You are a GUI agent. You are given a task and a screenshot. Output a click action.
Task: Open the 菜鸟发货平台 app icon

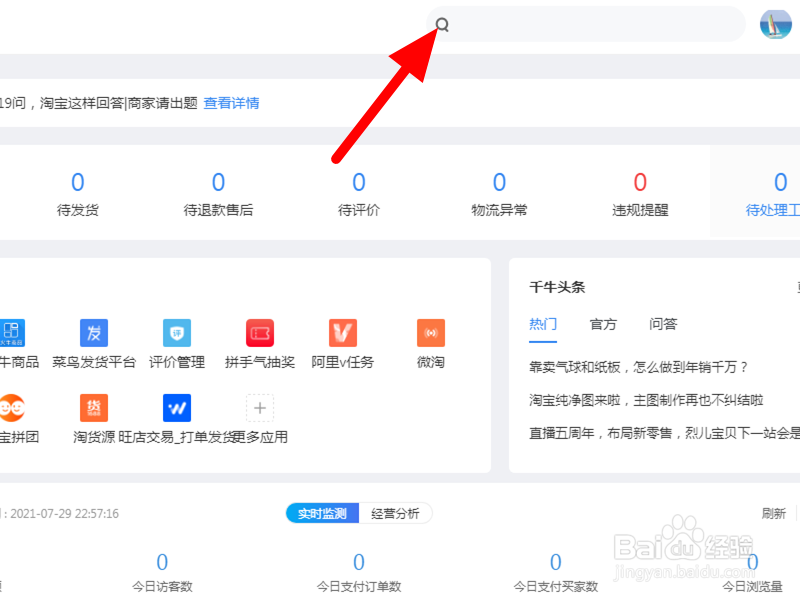(x=93, y=333)
